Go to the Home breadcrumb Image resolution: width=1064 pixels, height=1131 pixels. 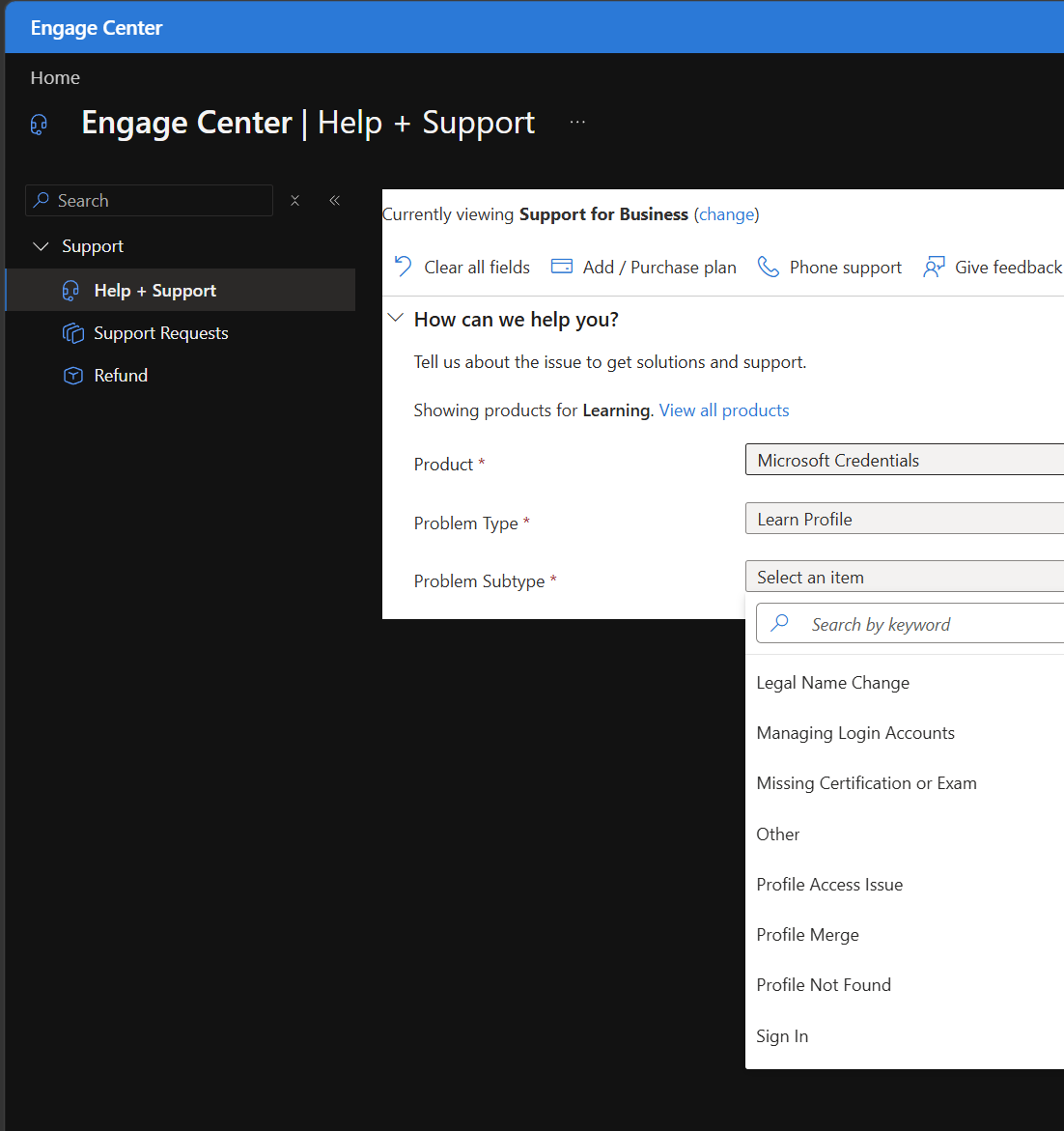[55, 78]
